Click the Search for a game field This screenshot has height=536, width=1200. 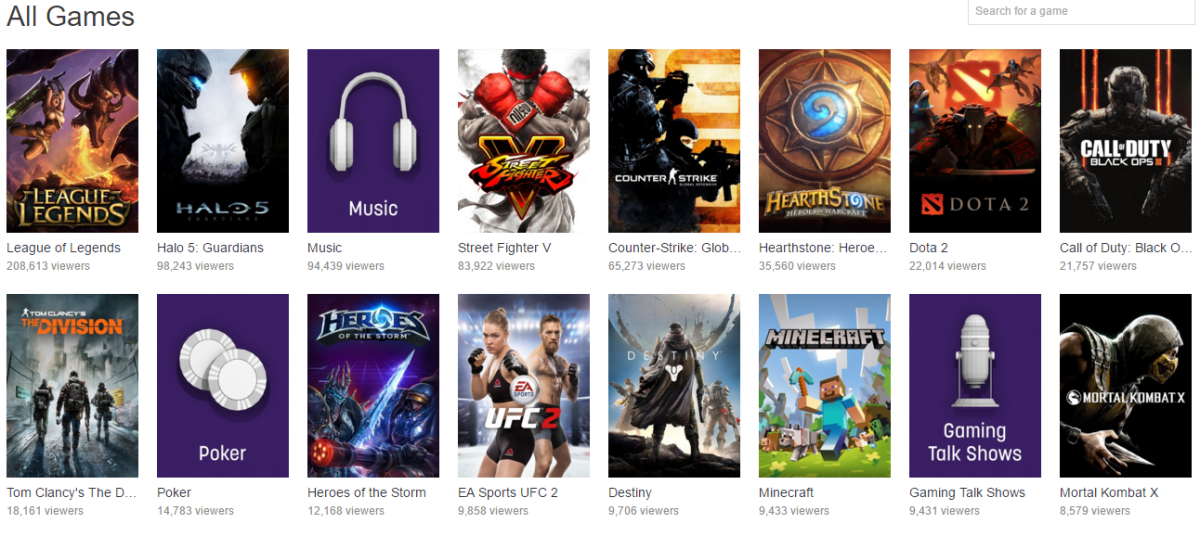[1081, 11]
